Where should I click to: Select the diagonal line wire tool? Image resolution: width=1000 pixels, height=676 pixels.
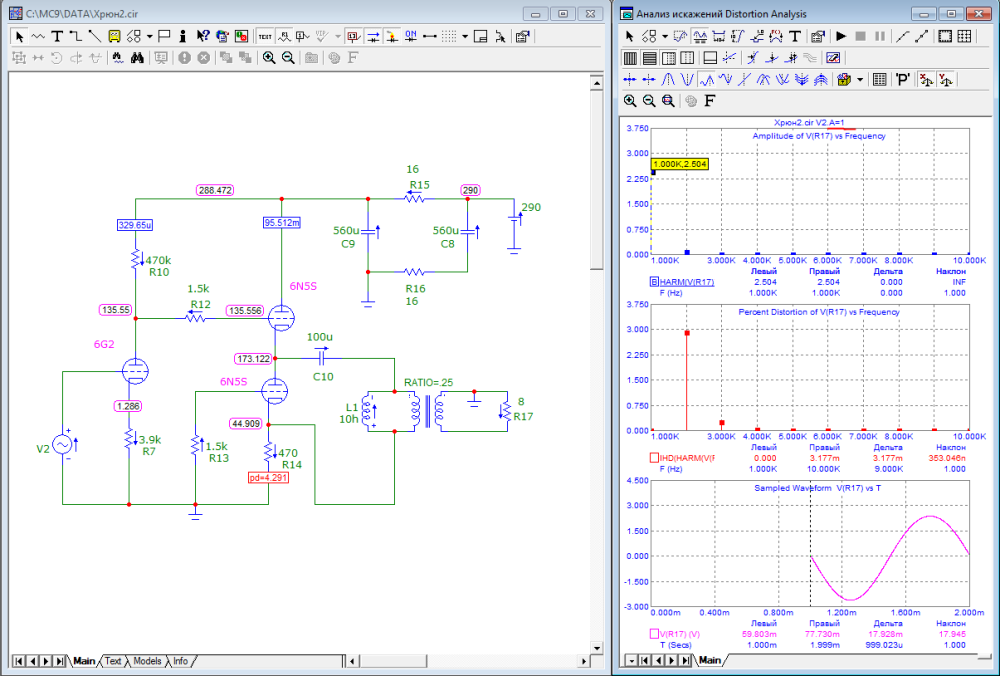point(93,36)
